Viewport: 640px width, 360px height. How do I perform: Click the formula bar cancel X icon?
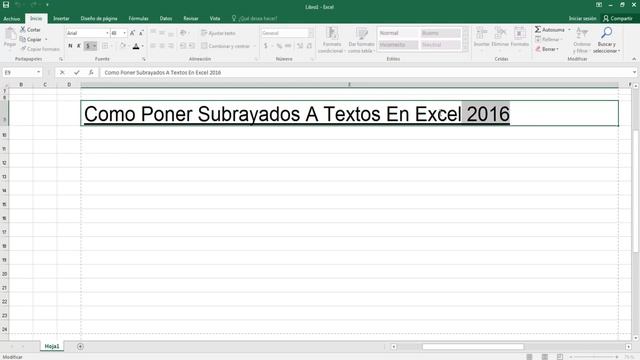pyautogui.click(x=62, y=72)
